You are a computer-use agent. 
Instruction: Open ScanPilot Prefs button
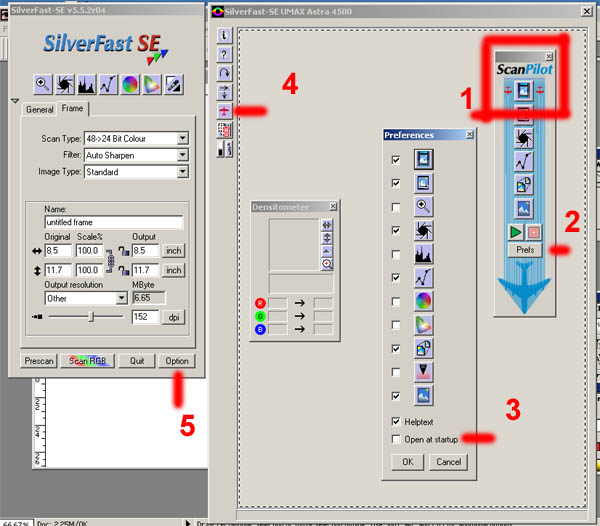pos(525,250)
